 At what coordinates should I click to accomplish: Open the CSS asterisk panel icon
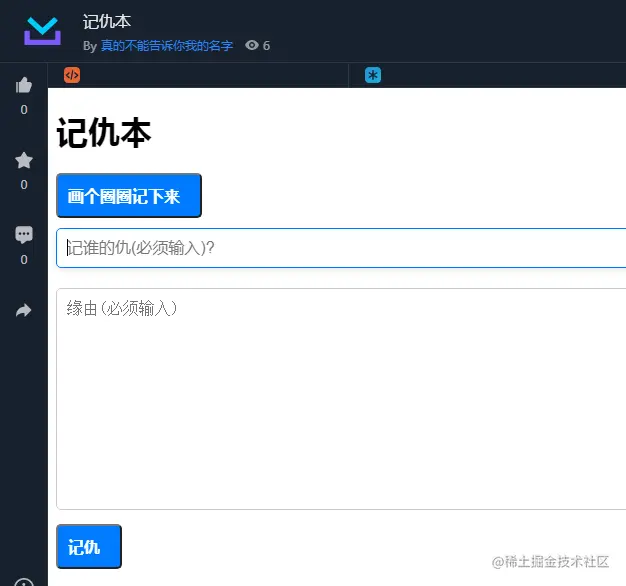click(x=373, y=75)
